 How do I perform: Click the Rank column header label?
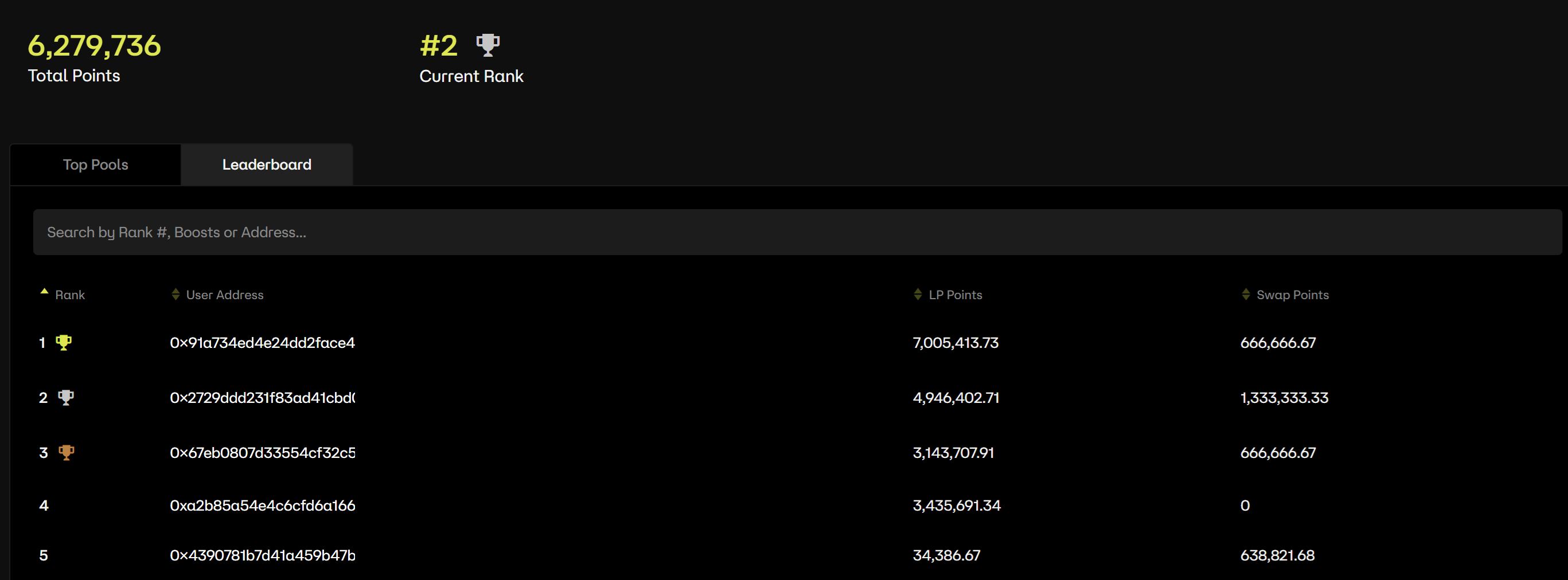(70, 295)
